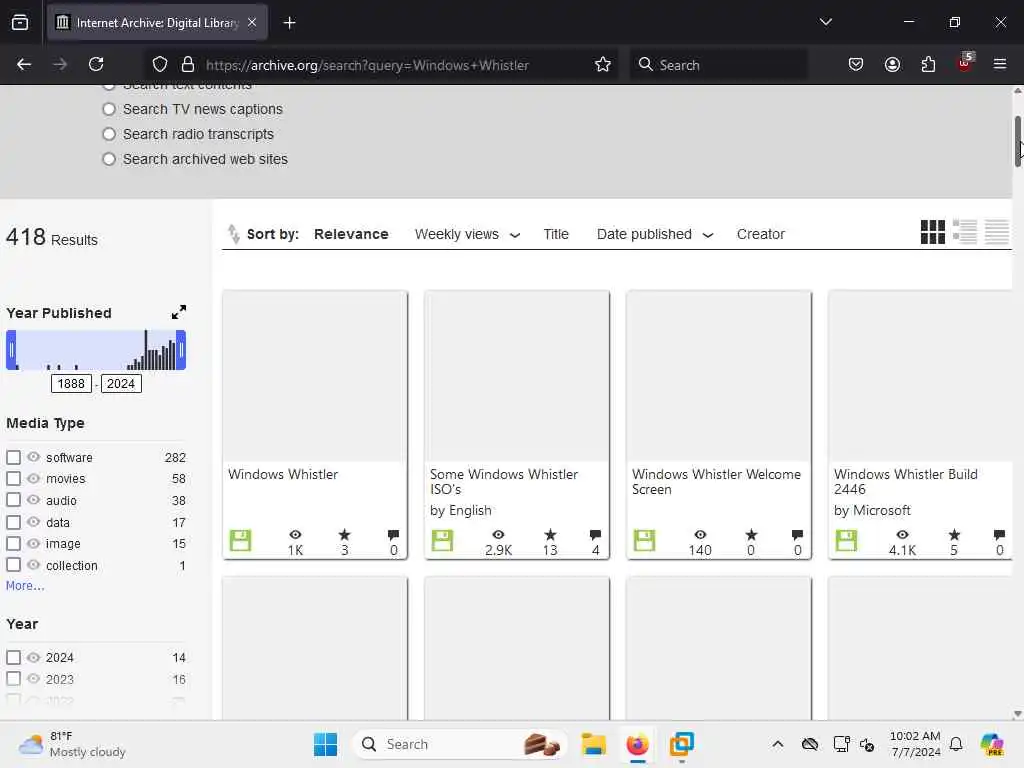Click the Firefox toolbar Search box

pos(718,64)
